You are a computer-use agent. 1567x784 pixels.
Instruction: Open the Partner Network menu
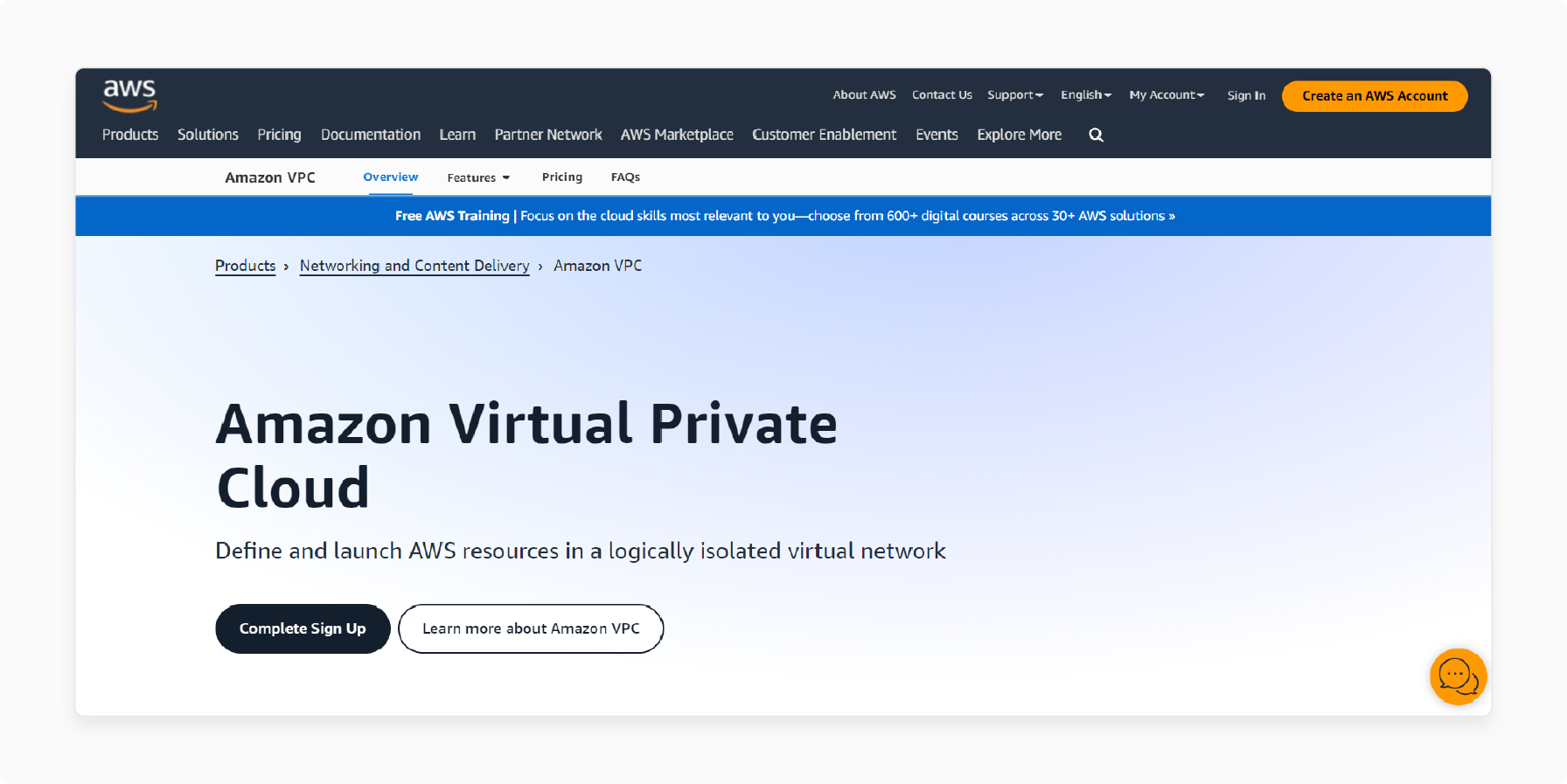pos(548,135)
